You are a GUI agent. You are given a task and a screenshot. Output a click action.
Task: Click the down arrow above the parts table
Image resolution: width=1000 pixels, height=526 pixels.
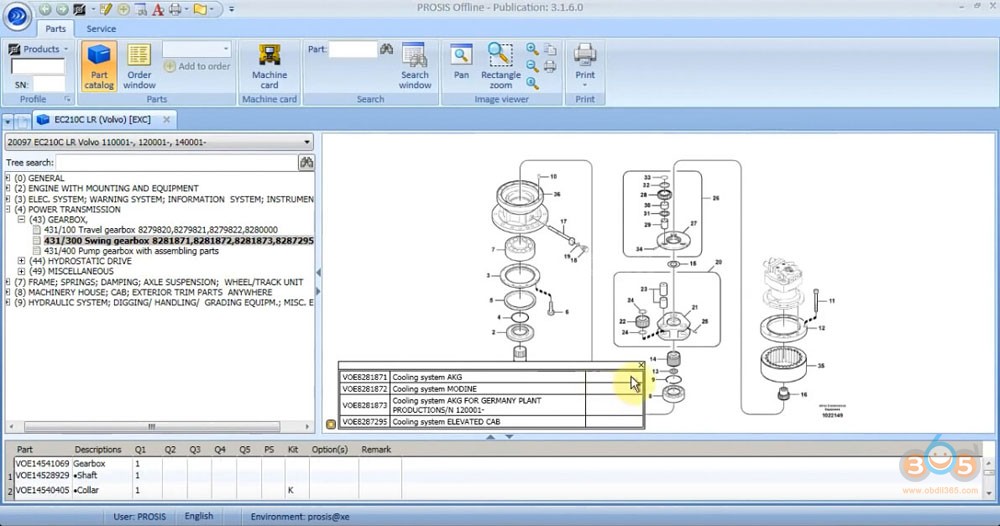click(x=510, y=437)
